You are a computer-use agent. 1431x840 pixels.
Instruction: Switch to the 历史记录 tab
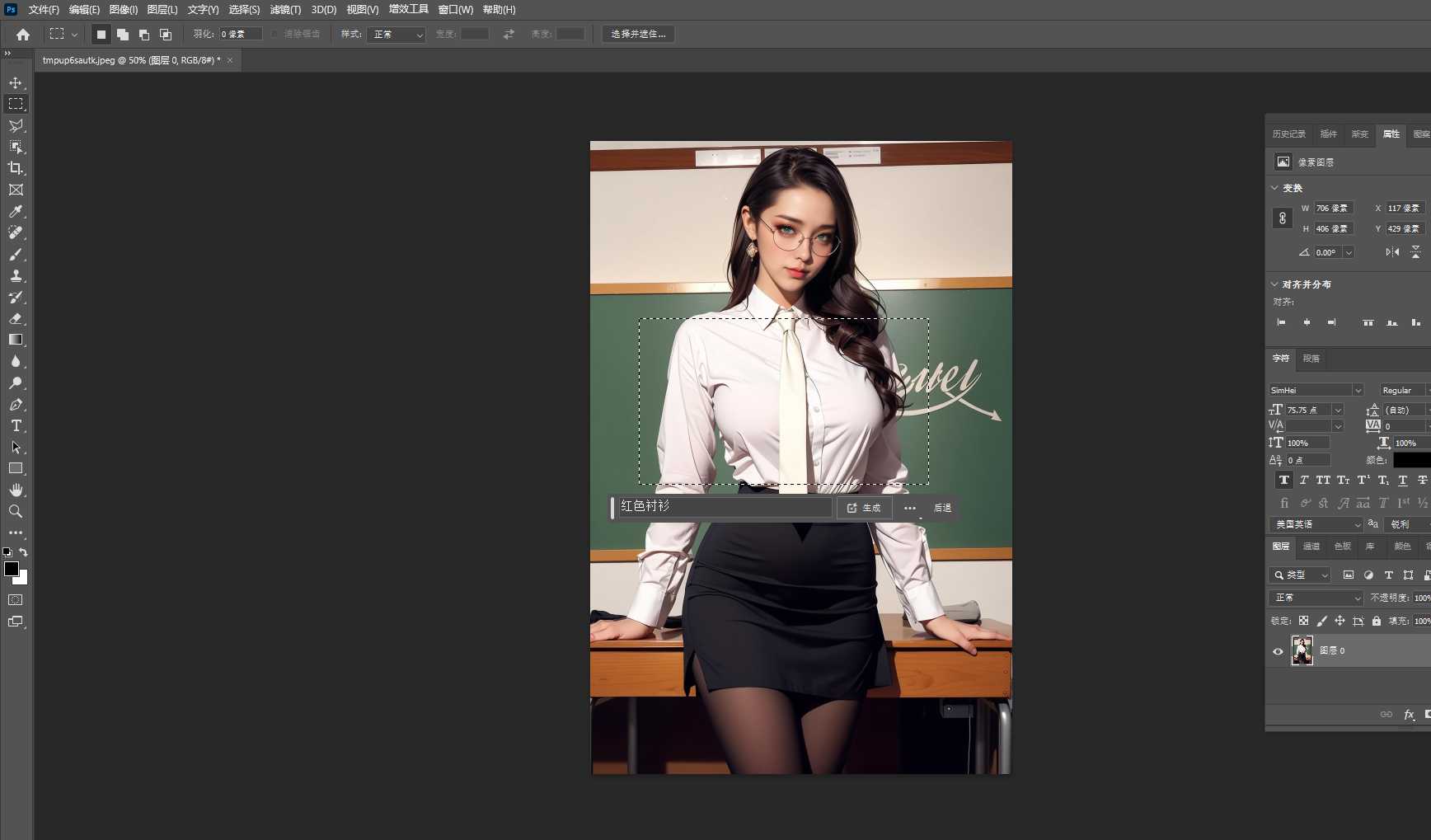tap(1288, 134)
